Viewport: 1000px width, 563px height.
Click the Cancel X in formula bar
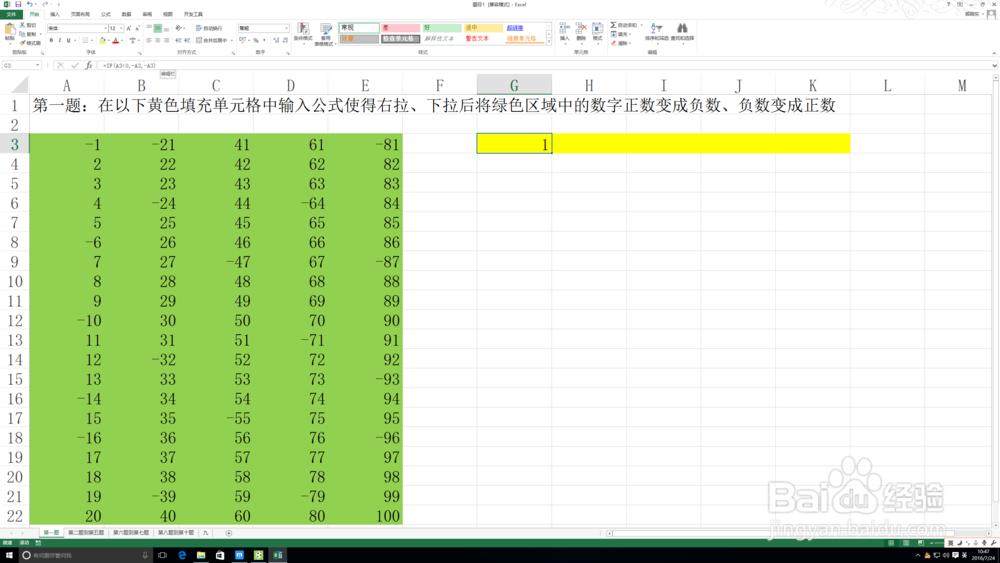(x=61, y=66)
